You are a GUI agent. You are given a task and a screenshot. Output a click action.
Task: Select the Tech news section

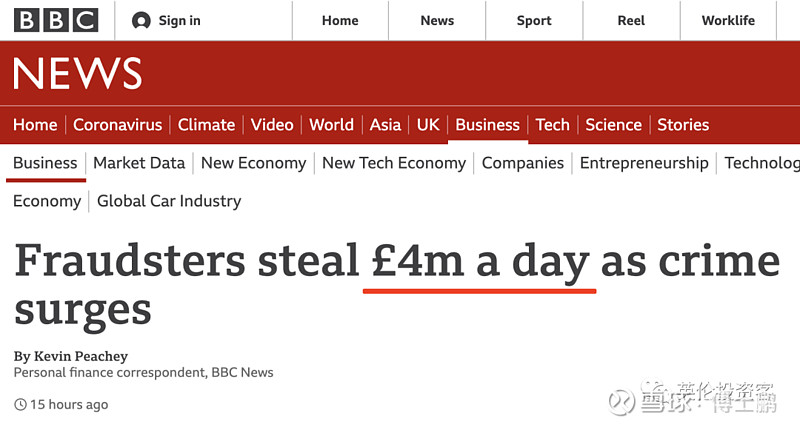(x=552, y=125)
